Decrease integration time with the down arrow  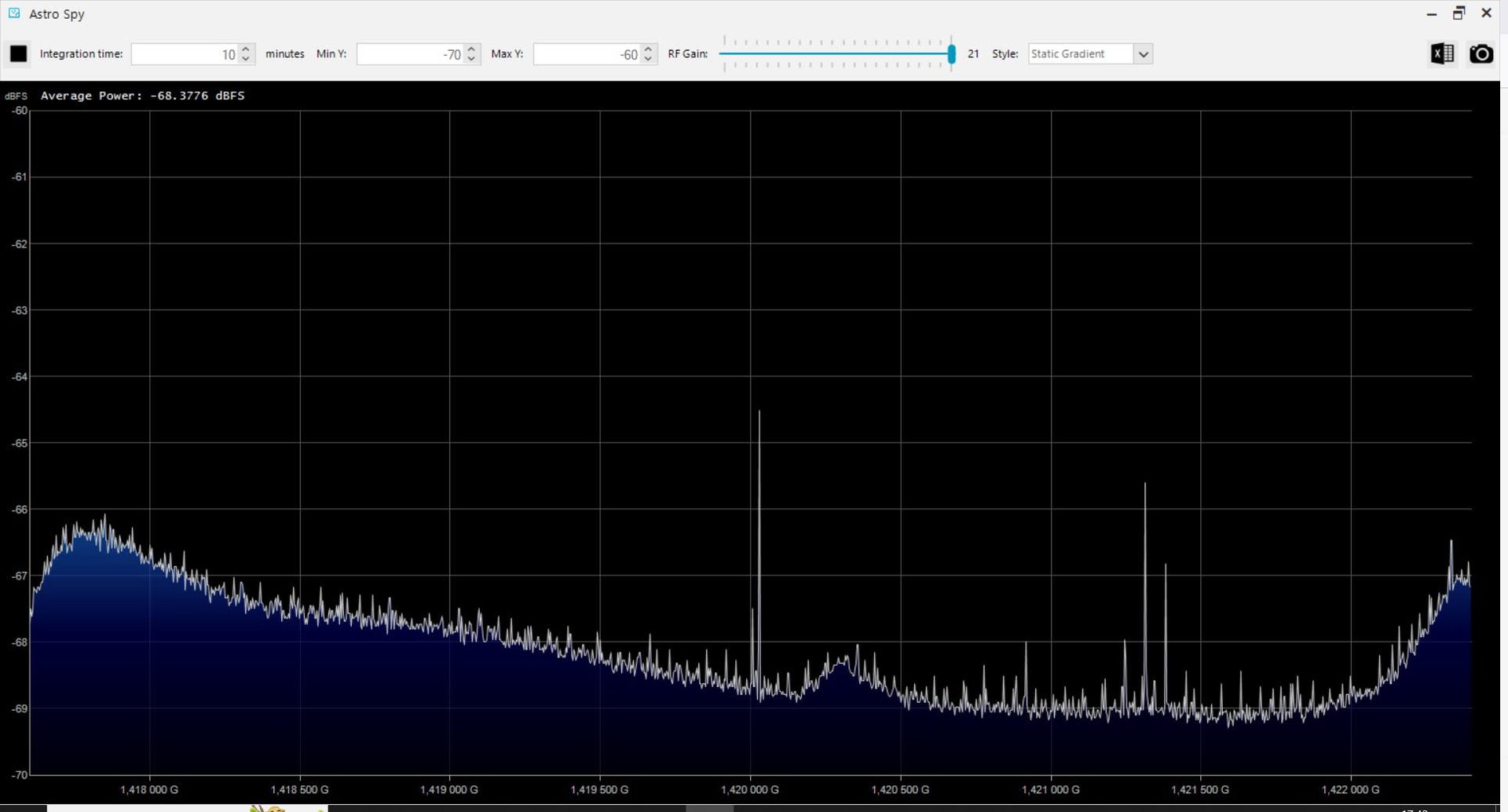246,59
